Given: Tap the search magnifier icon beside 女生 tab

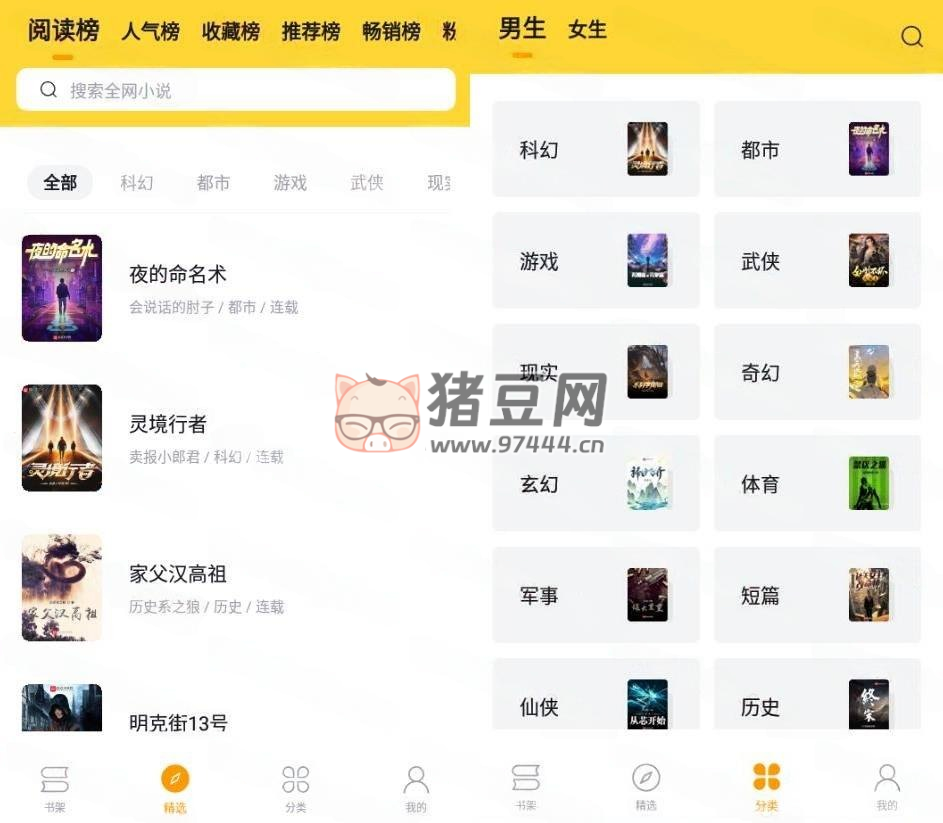Looking at the screenshot, I should (x=911, y=37).
